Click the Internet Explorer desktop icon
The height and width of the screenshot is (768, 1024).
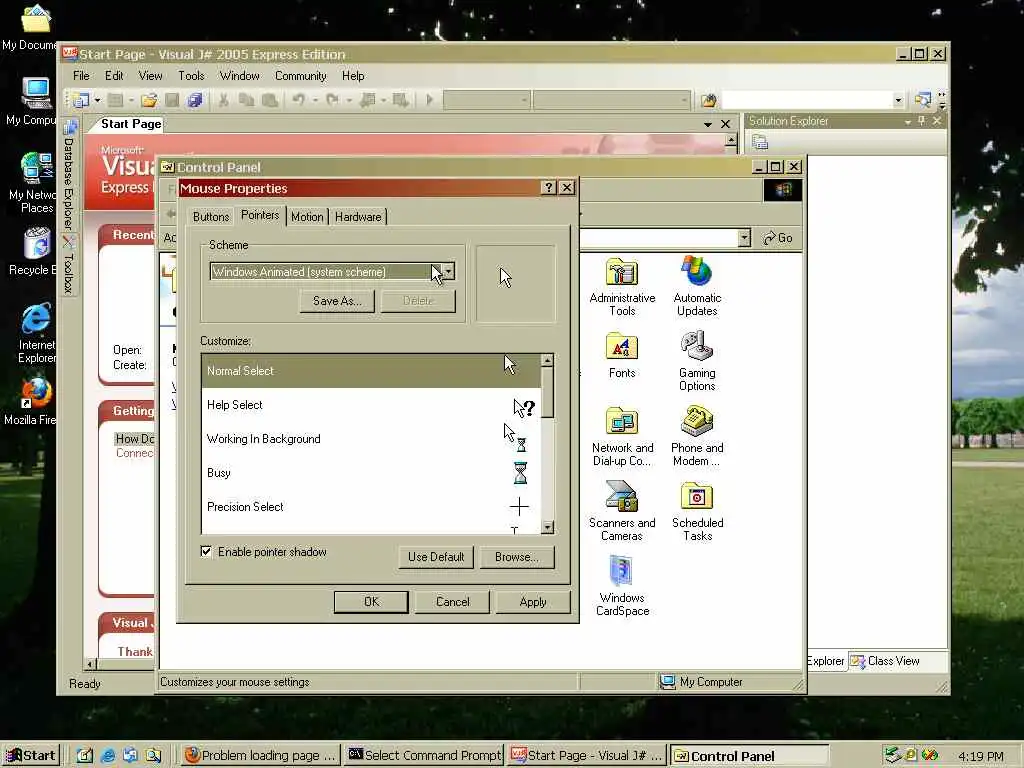point(36,333)
